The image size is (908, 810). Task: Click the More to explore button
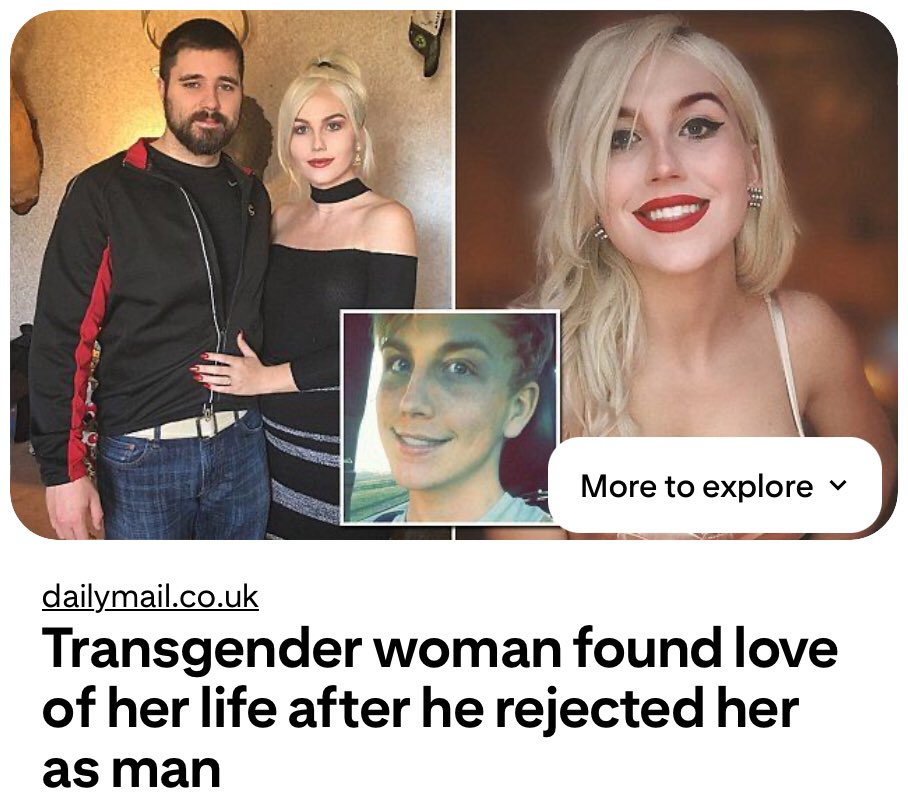pyautogui.click(x=715, y=485)
